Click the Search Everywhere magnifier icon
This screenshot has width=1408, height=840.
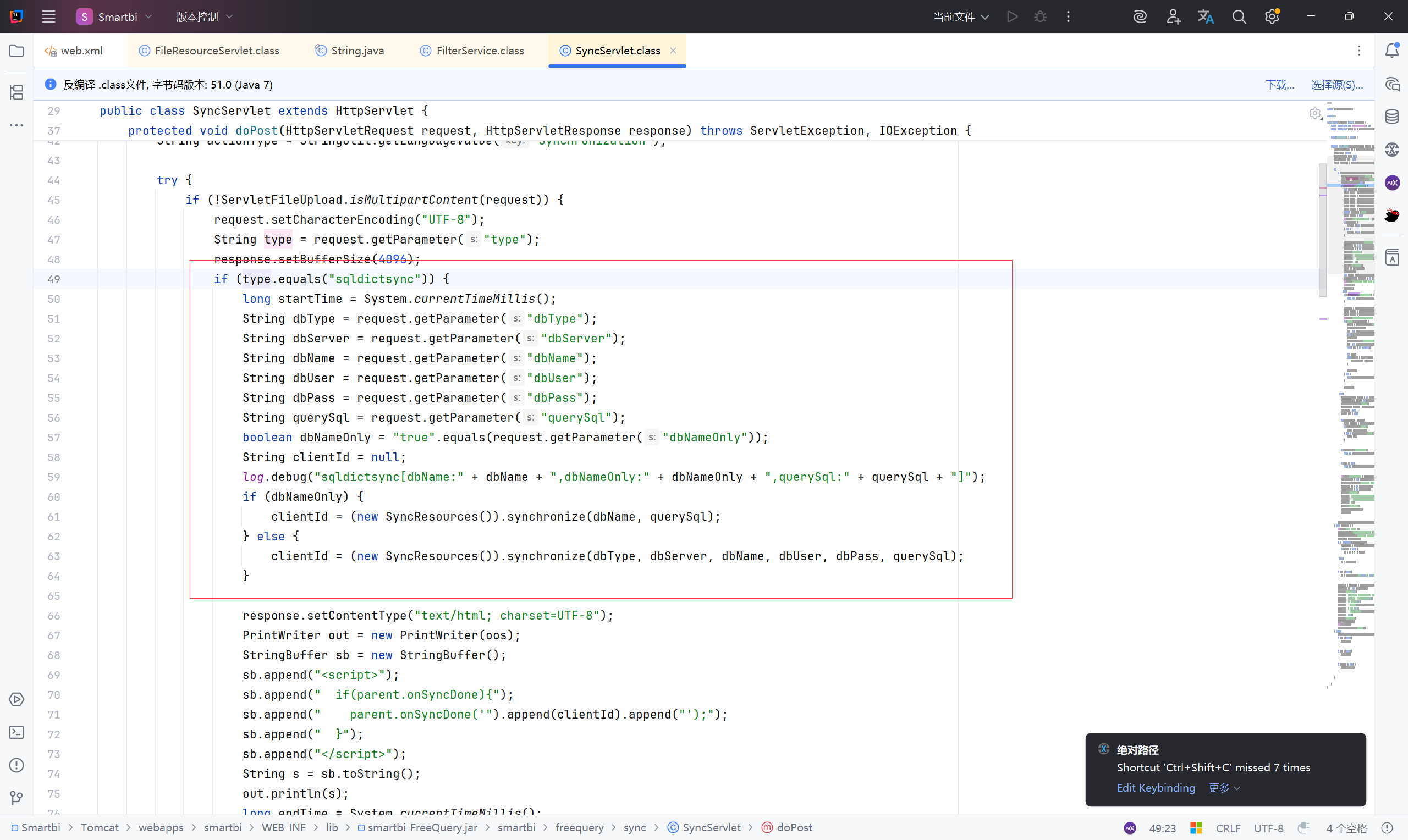[1239, 17]
